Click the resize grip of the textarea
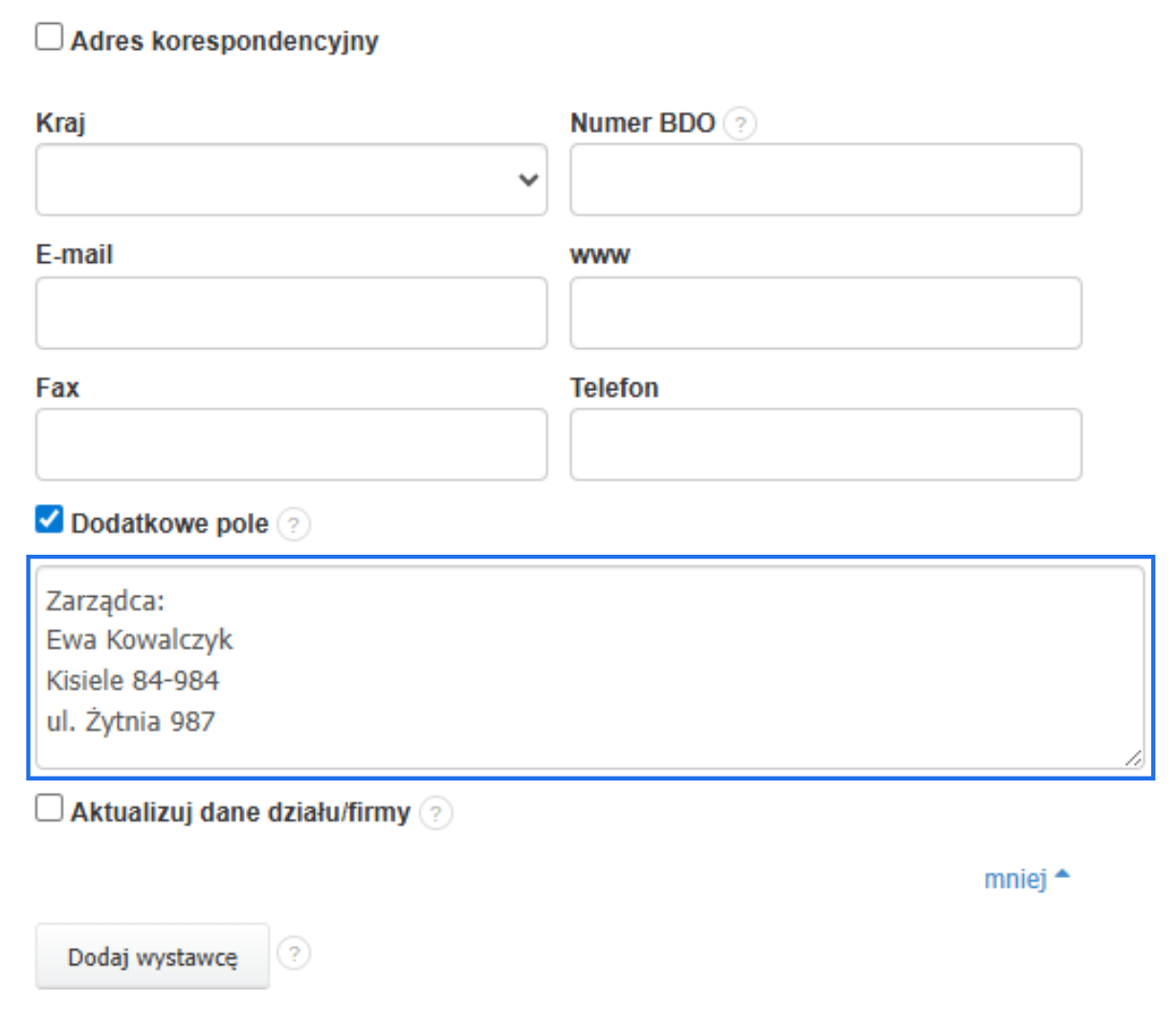This screenshot has width=1176, height=1033. coord(1135,758)
